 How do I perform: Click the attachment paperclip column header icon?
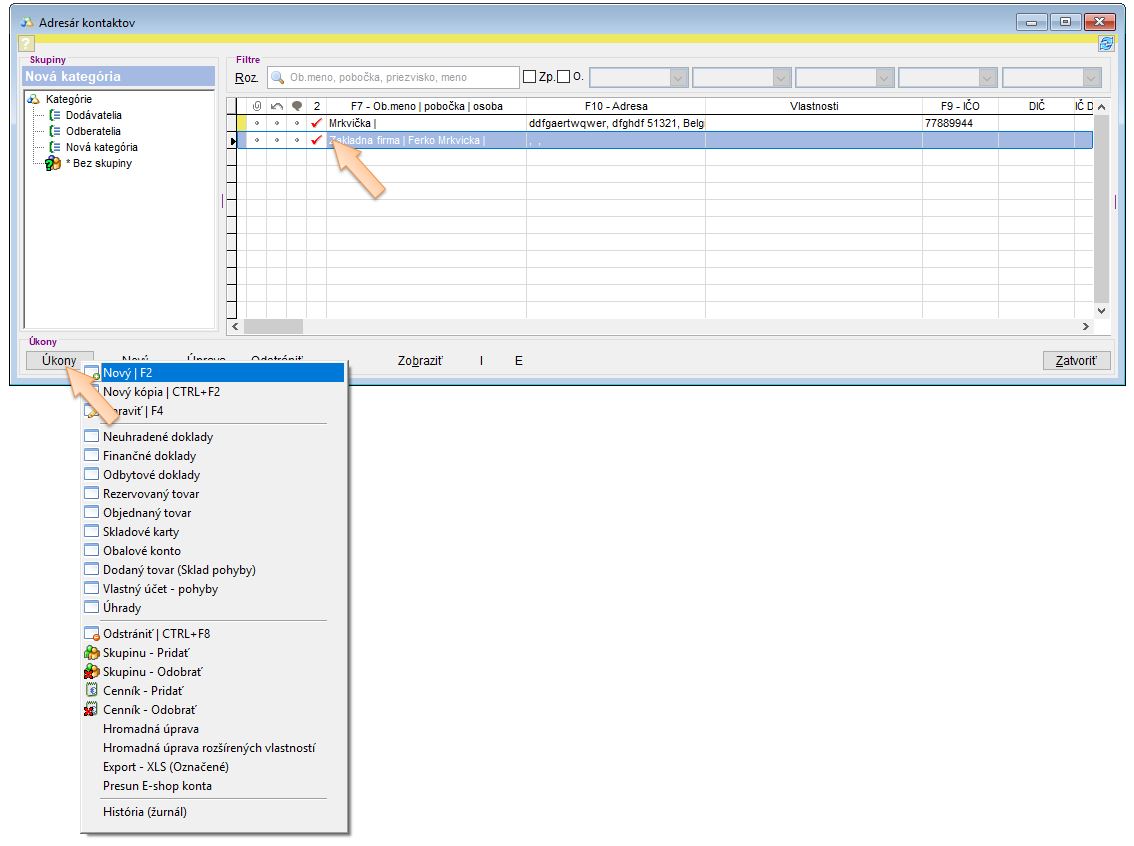pyautogui.click(x=256, y=106)
